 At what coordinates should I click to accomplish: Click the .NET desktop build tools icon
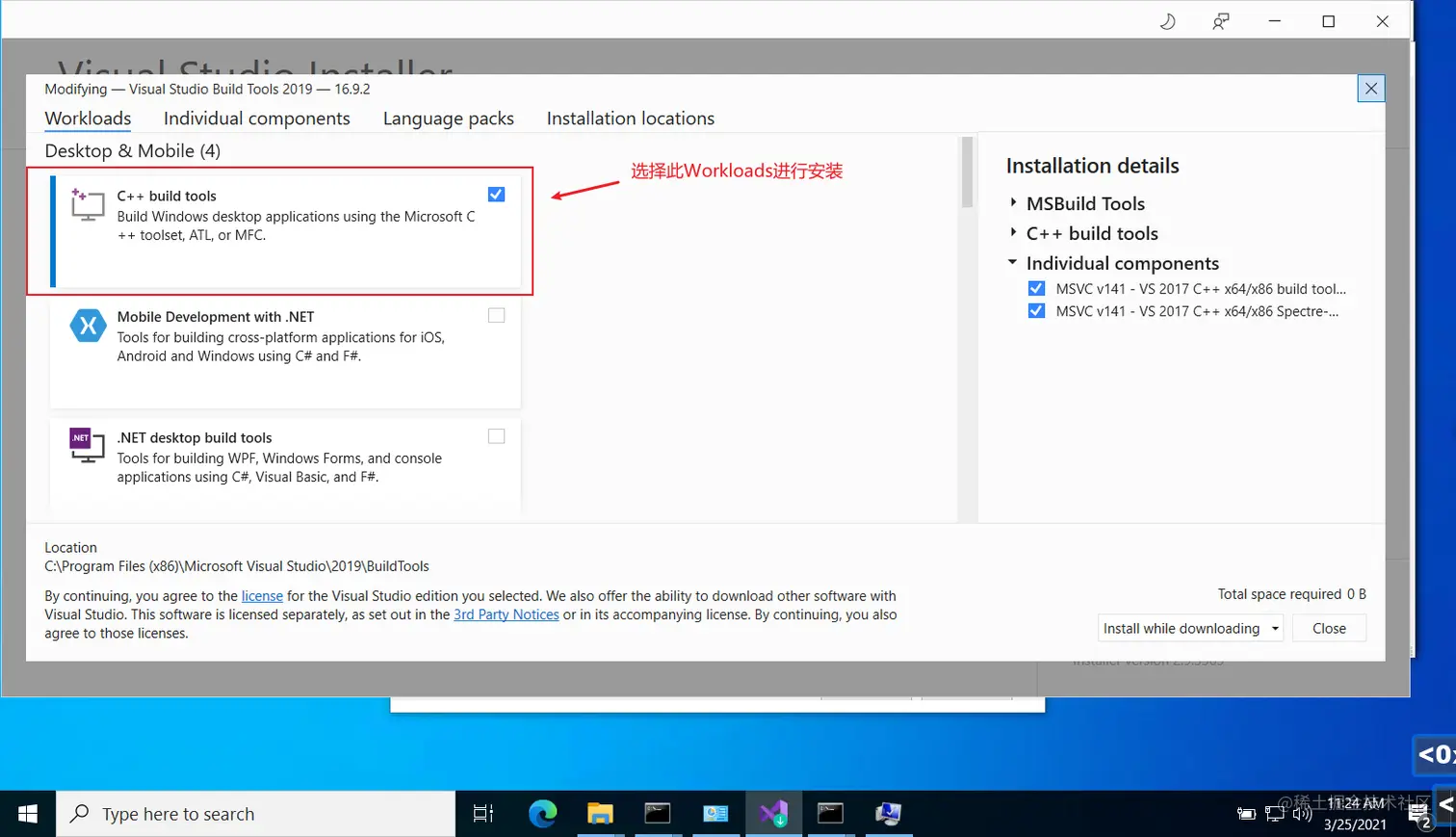(88, 445)
